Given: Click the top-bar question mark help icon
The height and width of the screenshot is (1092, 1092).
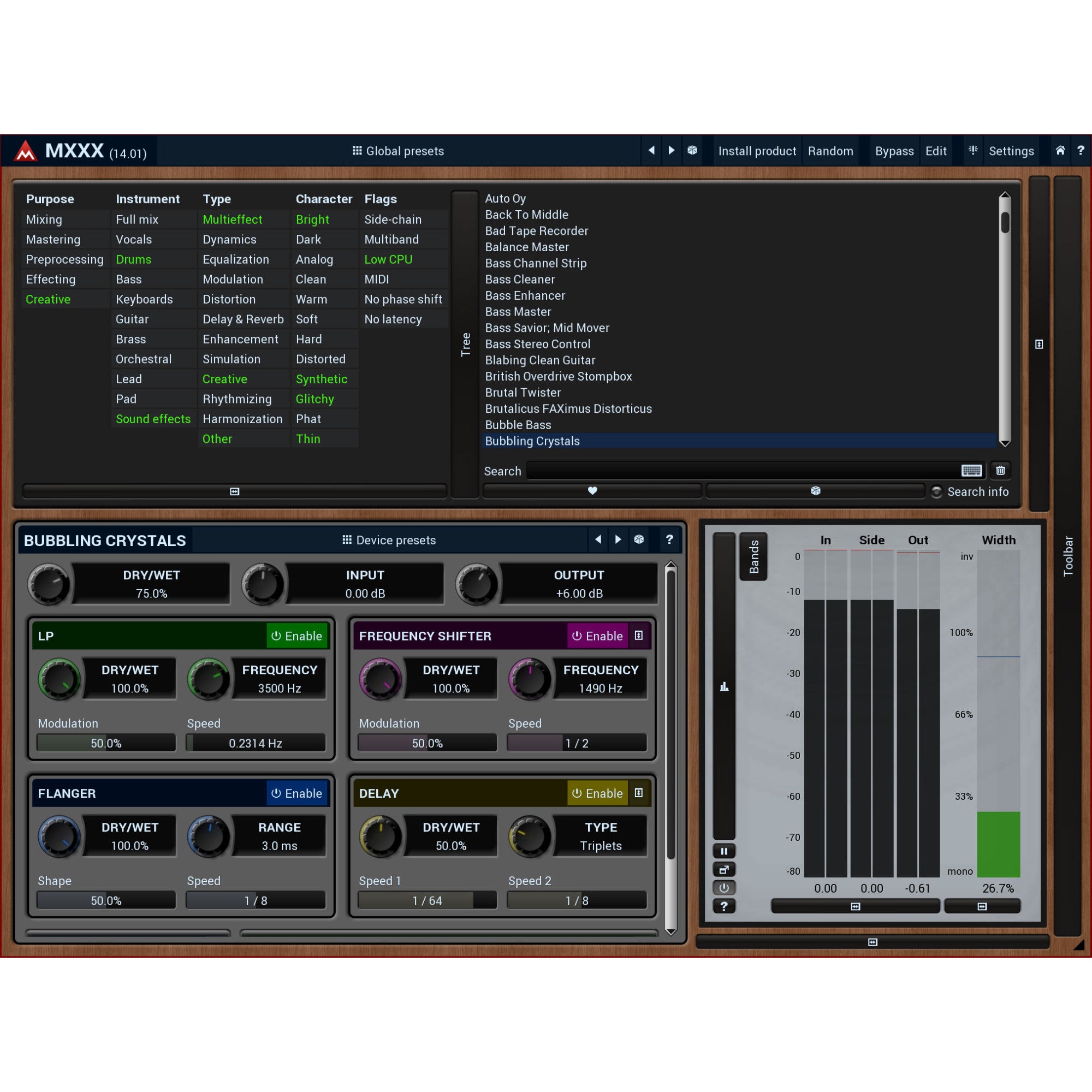Looking at the screenshot, I should click(x=1080, y=150).
